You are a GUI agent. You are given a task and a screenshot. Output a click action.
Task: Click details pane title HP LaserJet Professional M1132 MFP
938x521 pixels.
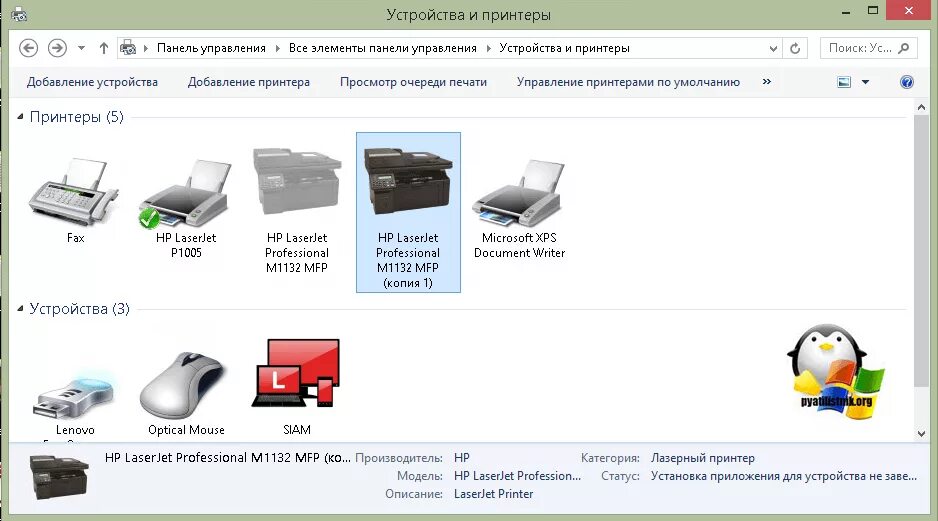(x=227, y=458)
